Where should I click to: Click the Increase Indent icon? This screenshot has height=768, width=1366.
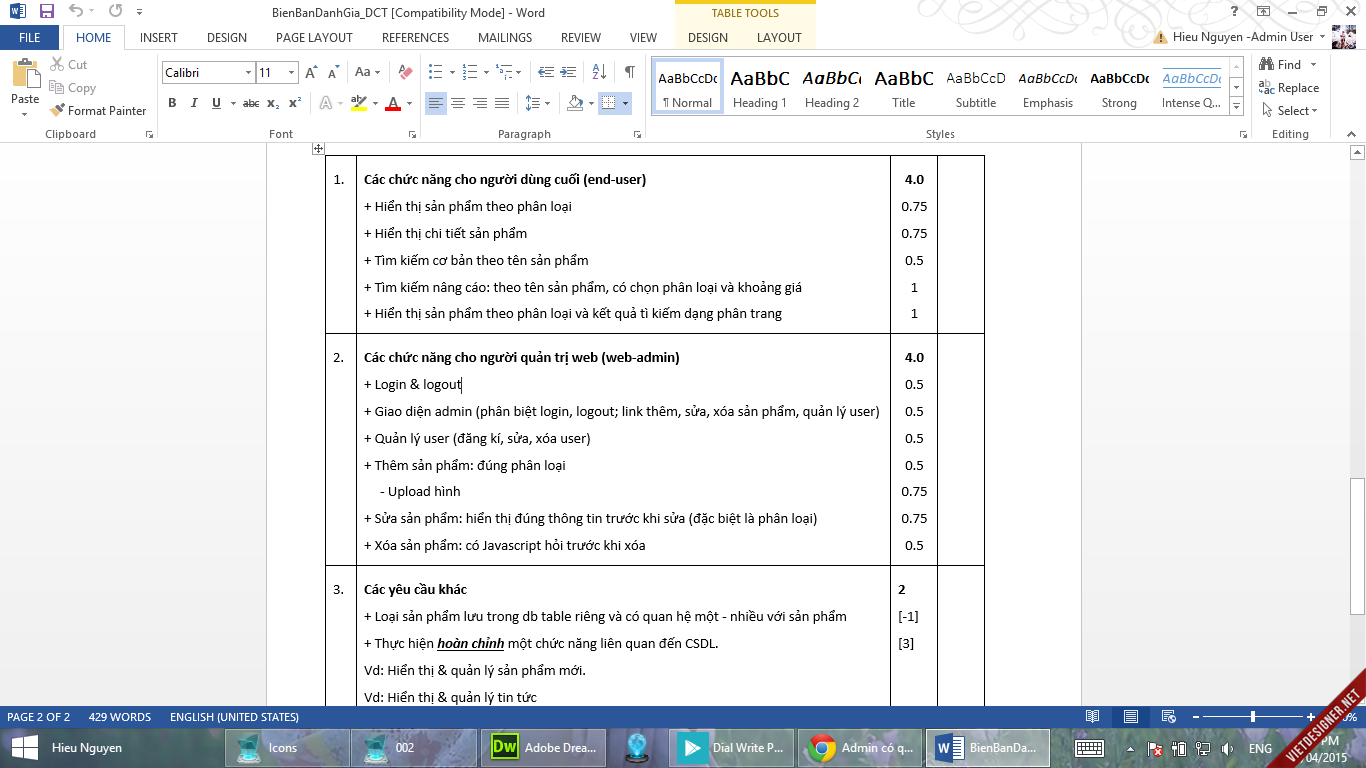[x=569, y=72]
